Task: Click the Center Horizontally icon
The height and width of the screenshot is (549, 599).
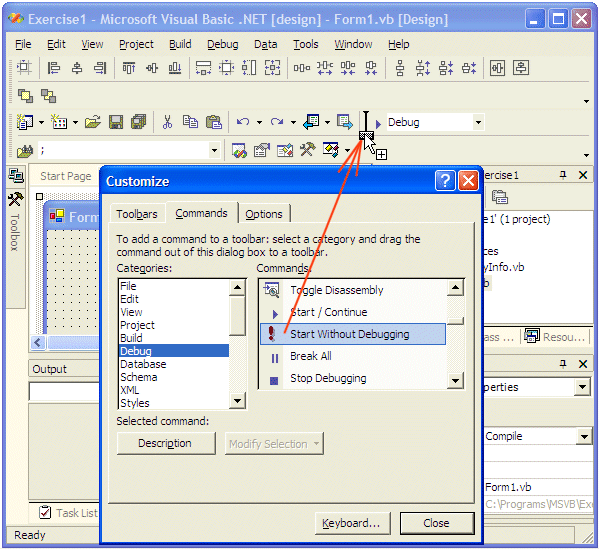Action: [x=497, y=68]
